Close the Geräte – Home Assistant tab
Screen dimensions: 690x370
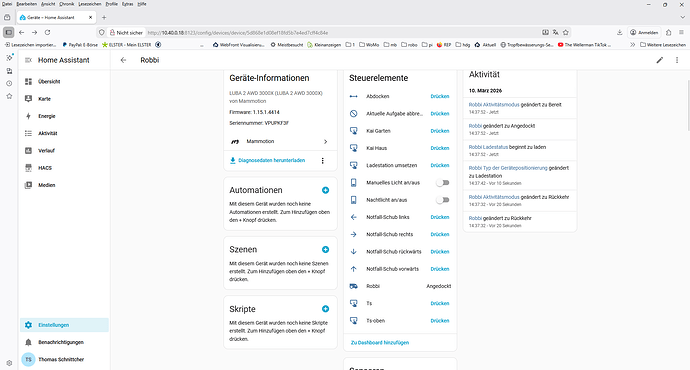point(90,18)
